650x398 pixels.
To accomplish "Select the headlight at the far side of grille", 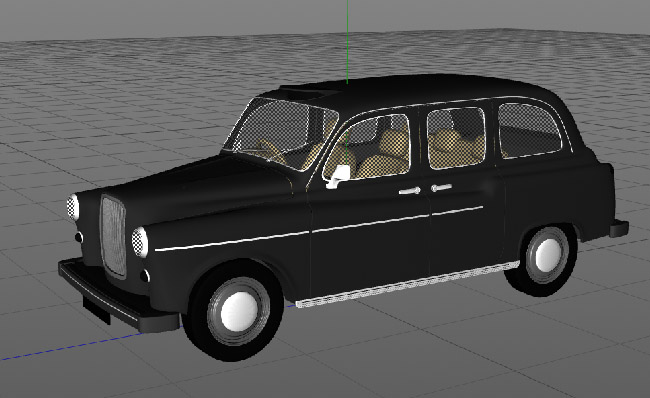I will click(x=73, y=207).
